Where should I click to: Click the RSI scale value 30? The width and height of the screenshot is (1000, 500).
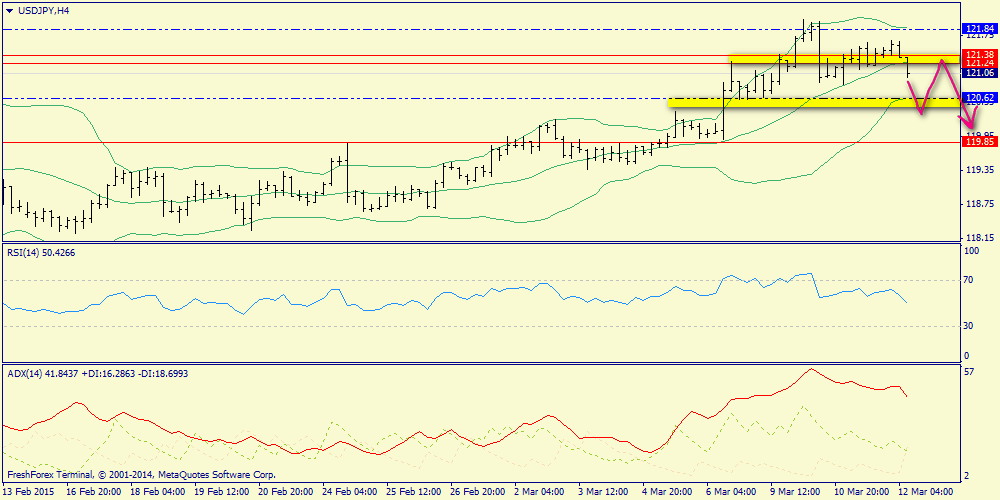(x=970, y=326)
